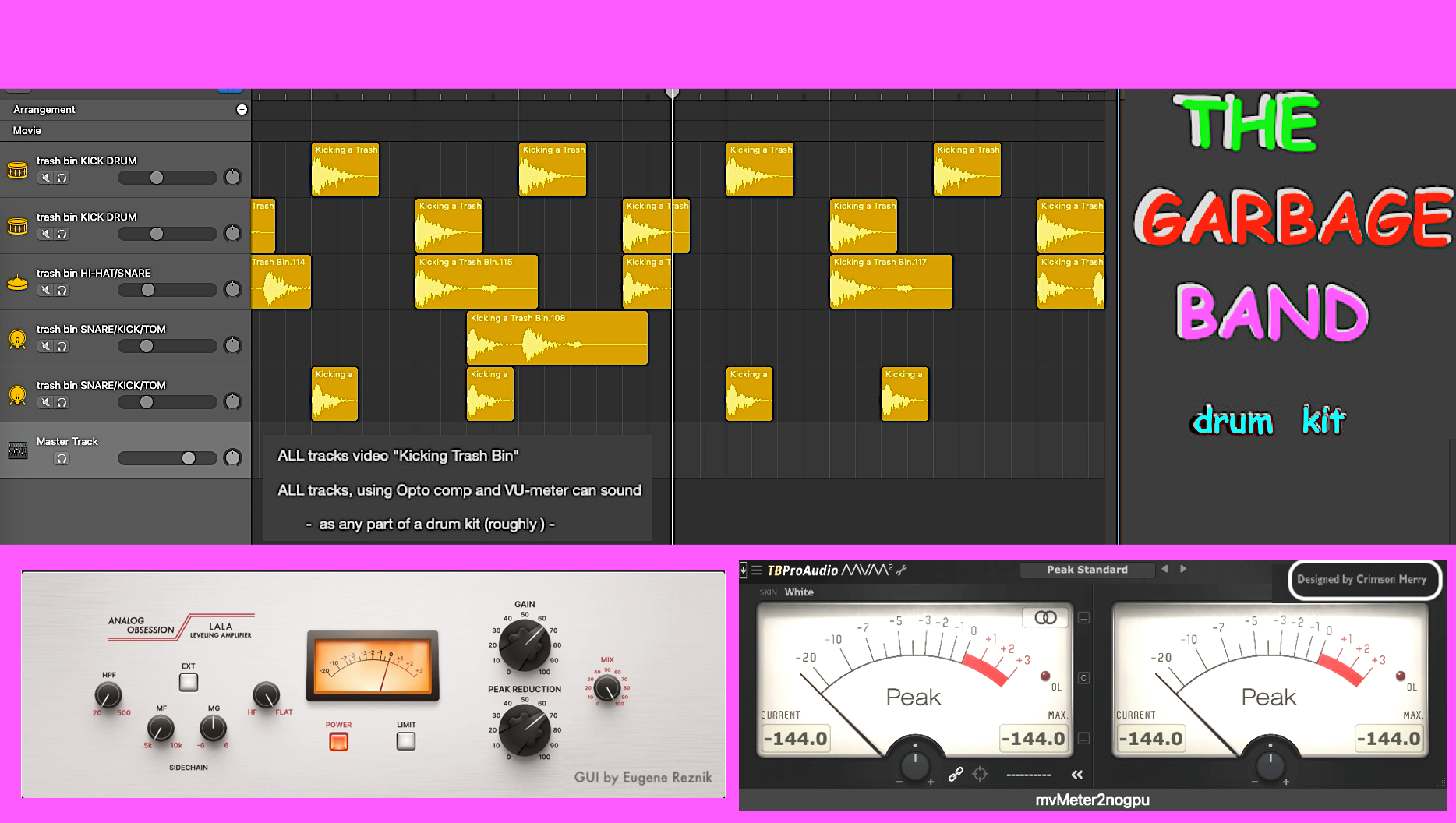
Task: Enable the LIMIT switch on the compressor
Action: [x=406, y=740]
